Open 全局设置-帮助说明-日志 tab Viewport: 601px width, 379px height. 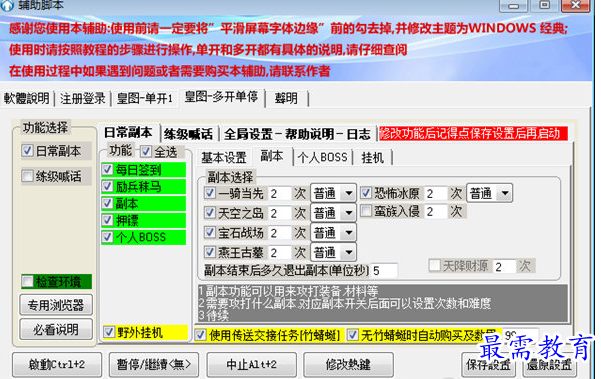(297, 134)
